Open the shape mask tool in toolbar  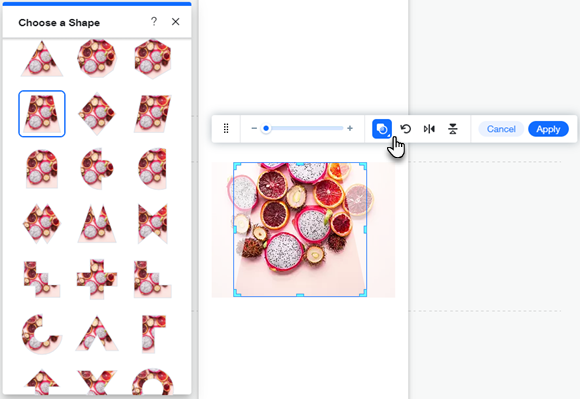click(x=382, y=129)
